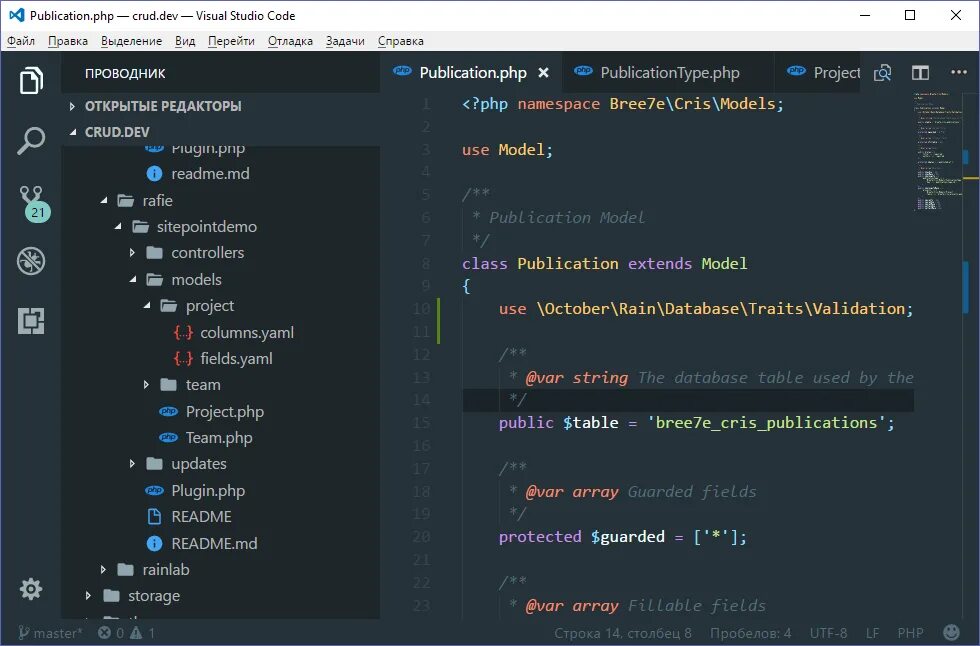Viewport: 980px width, 646px height.
Task: Click the warnings count in status bar
Action: click(x=142, y=633)
